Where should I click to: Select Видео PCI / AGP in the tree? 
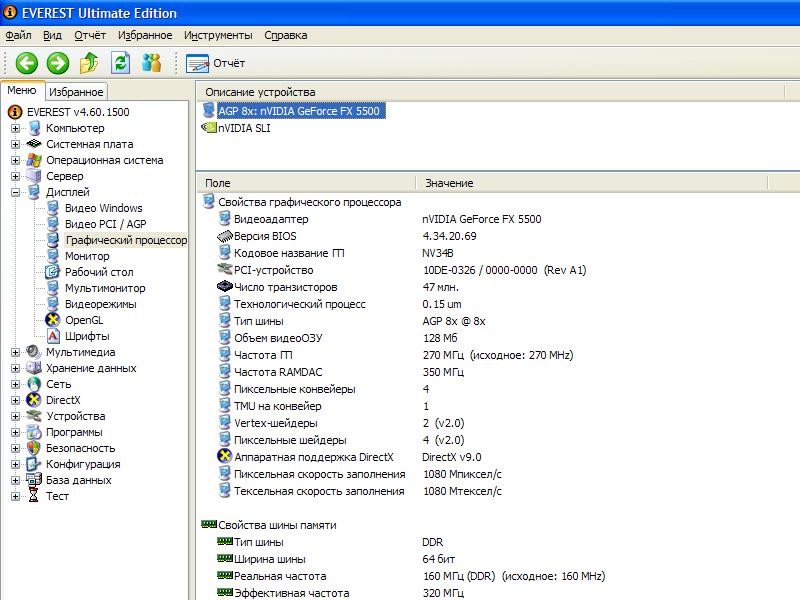(106, 224)
